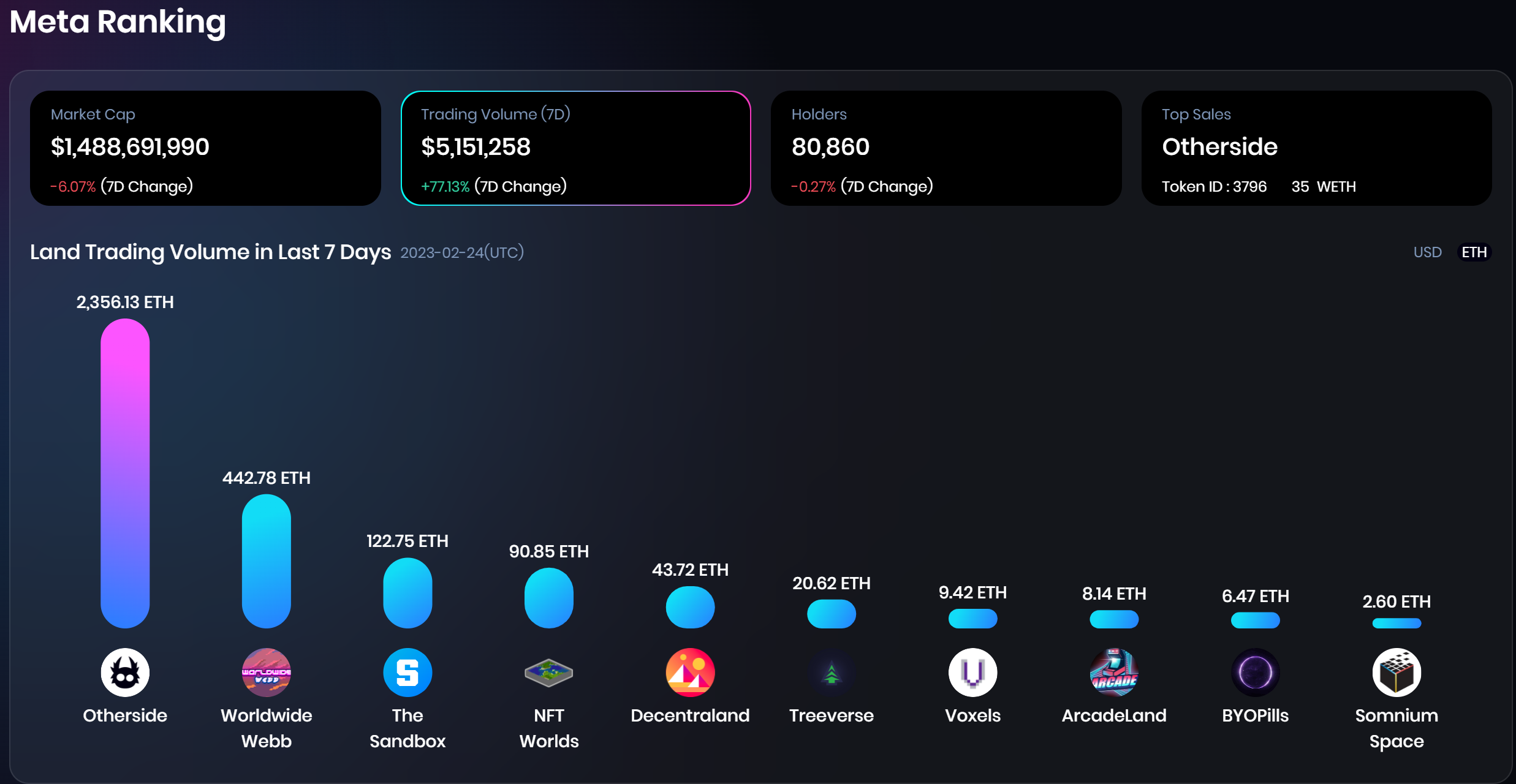Viewport: 1516px width, 784px height.
Task: Switch chart currency to ETH
Action: coord(1474,252)
